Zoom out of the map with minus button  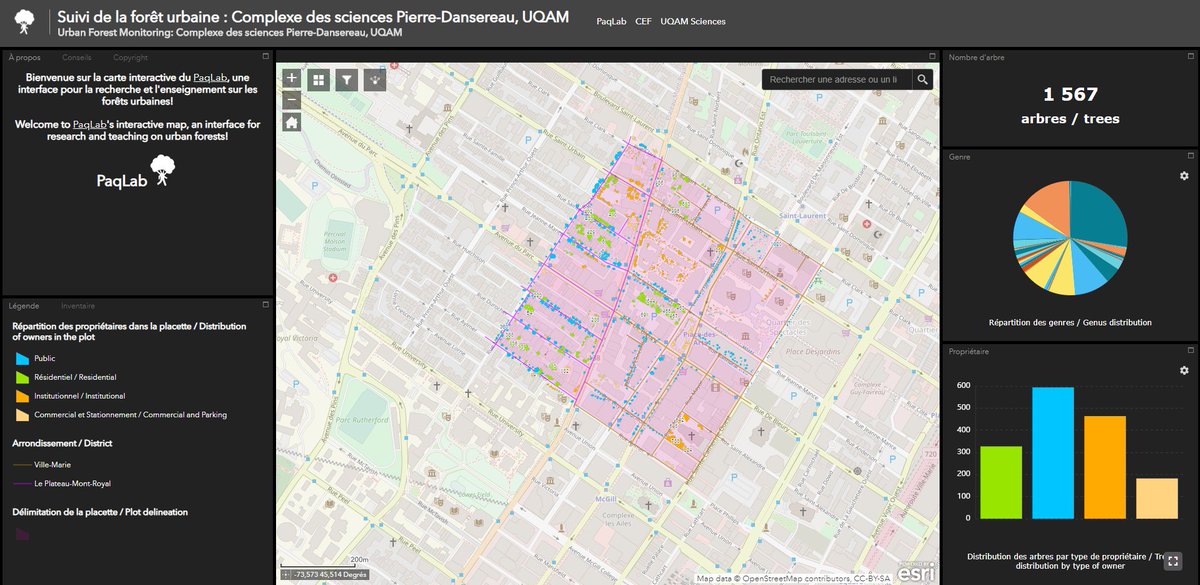pyautogui.click(x=291, y=100)
